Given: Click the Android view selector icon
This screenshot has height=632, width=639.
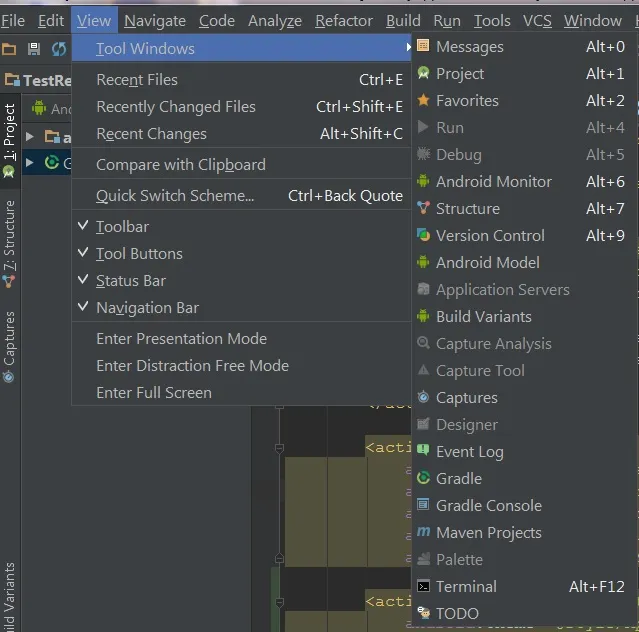Looking at the screenshot, I should pyautogui.click(x=39, y=108).
